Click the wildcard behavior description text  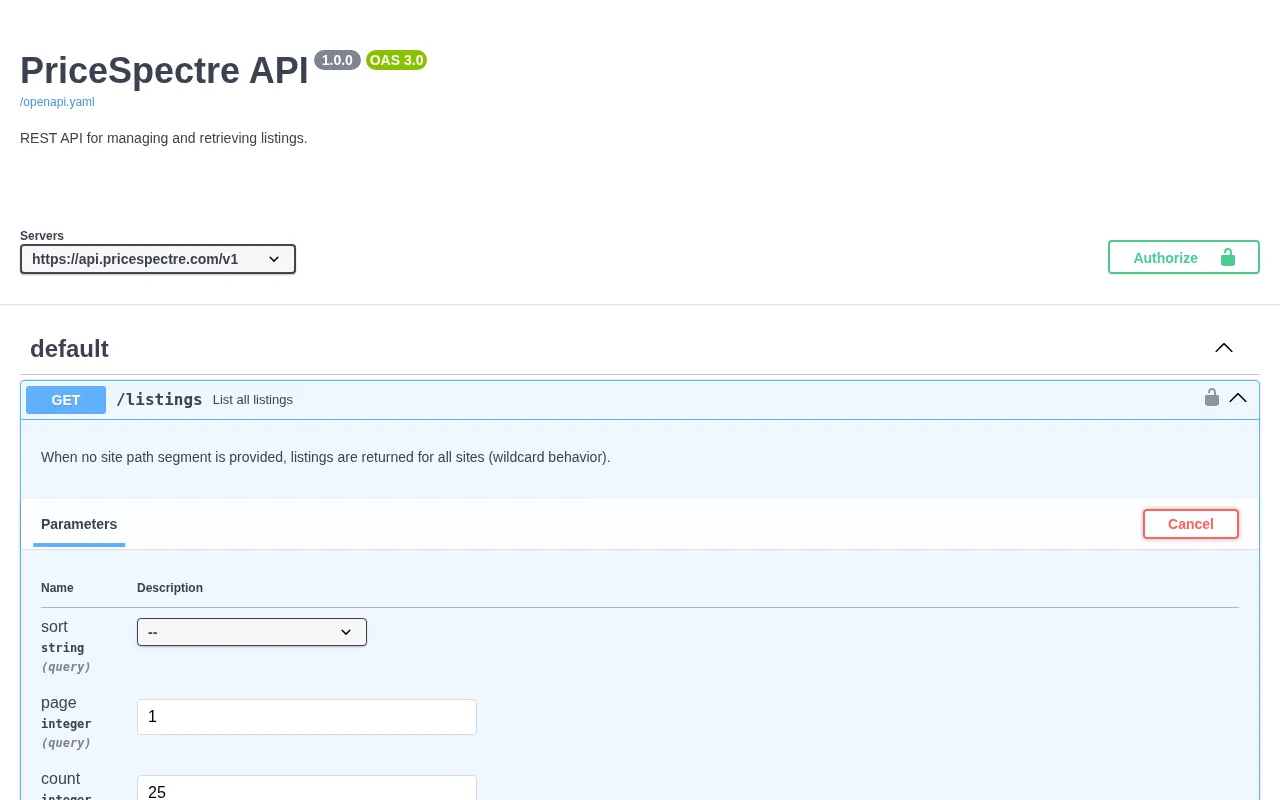tap(325, 457)
